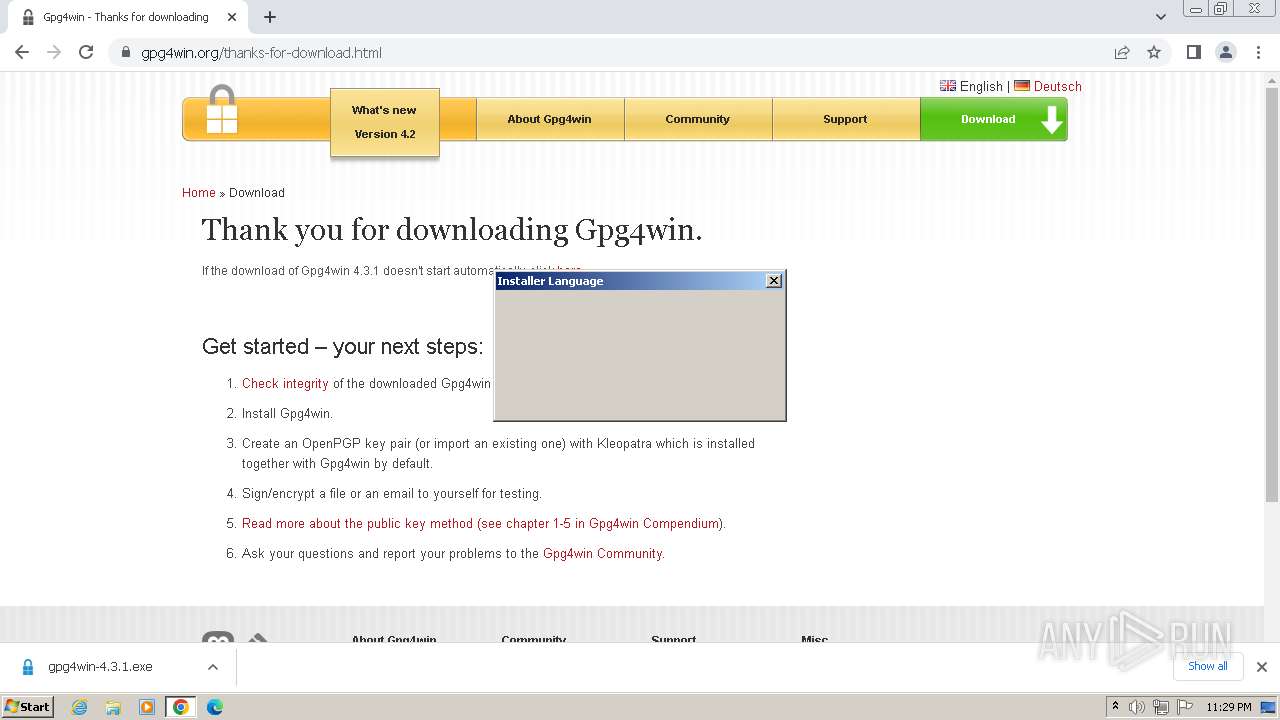Viewport: 1280px width, 720px height.
Task: Open a new browser tab
Action: coord(270,17)
